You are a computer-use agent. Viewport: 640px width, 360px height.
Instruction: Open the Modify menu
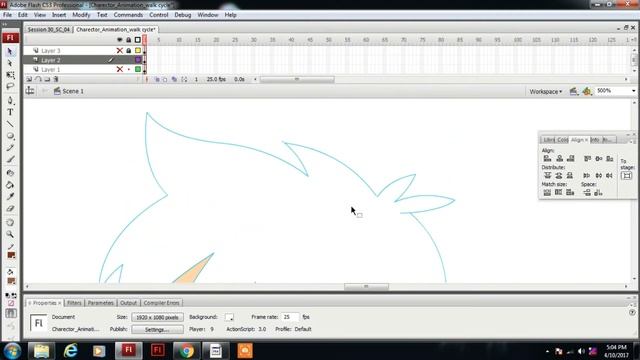tap(81, 15)
